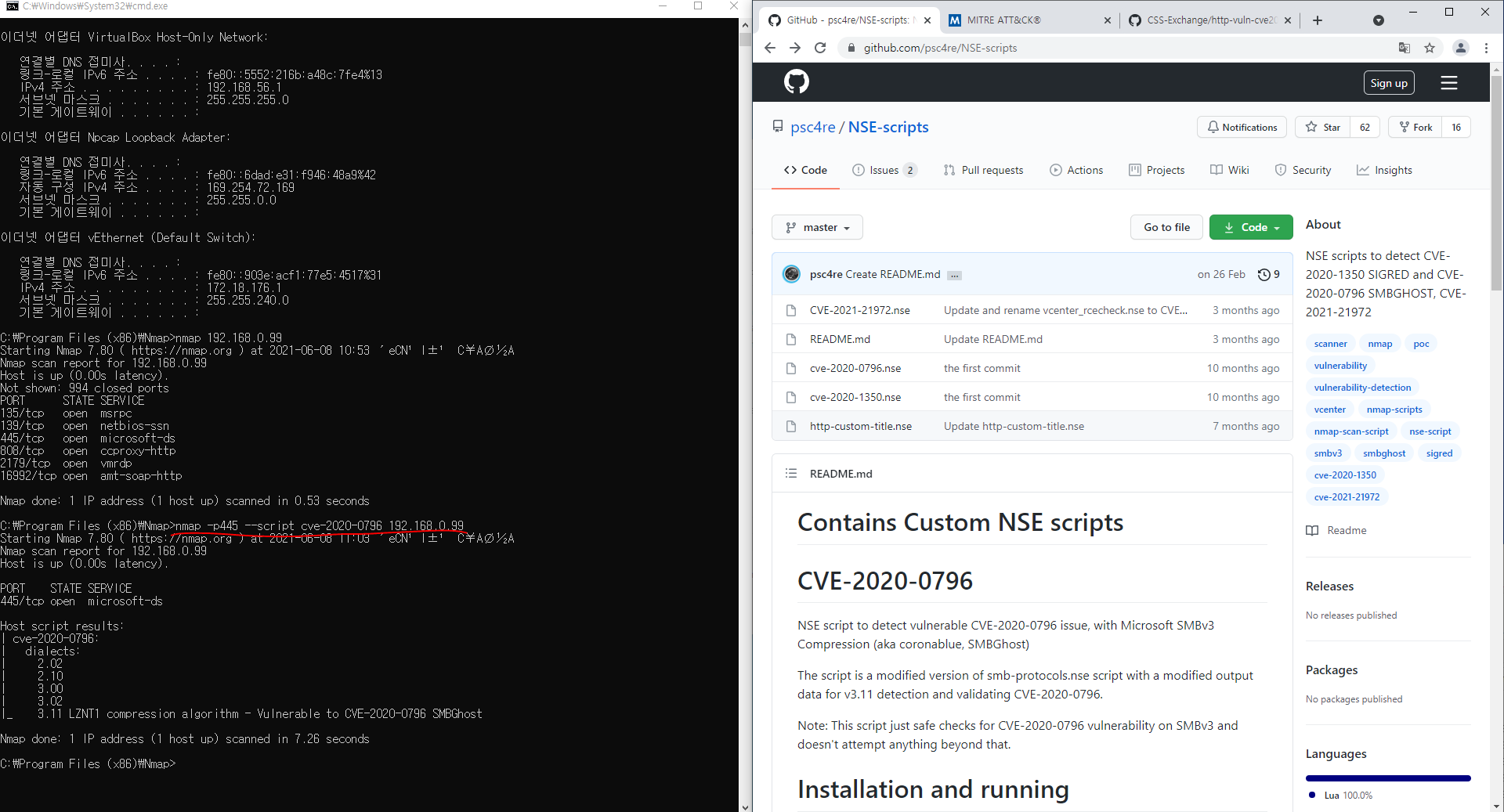Image resolution: width=1504 pixels, height=812 pixels.
Task: Click the GitHub Octocat logo in header
Action: pos(796,82)
